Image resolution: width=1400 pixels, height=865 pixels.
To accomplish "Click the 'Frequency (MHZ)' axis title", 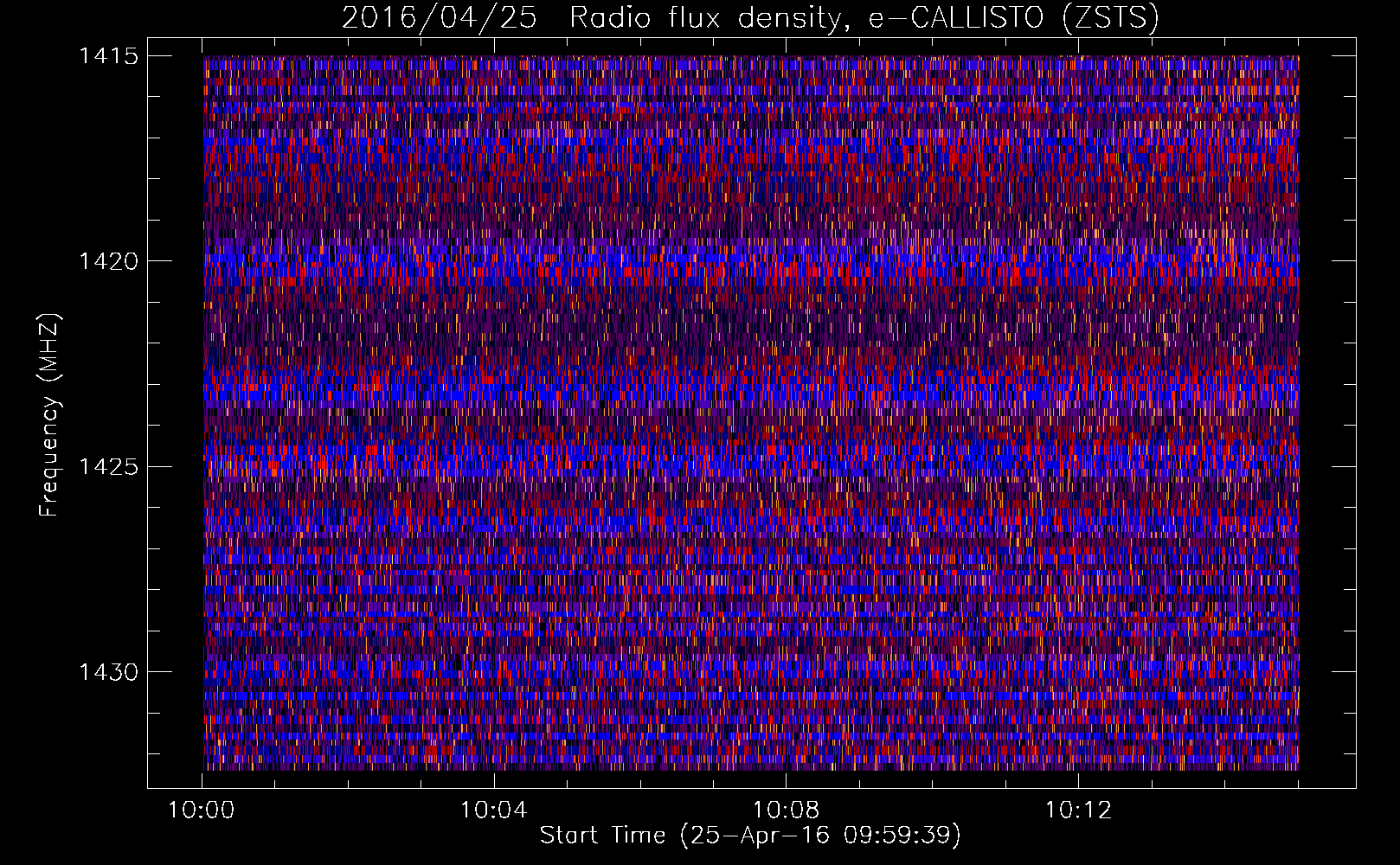I will click(49, 415).
